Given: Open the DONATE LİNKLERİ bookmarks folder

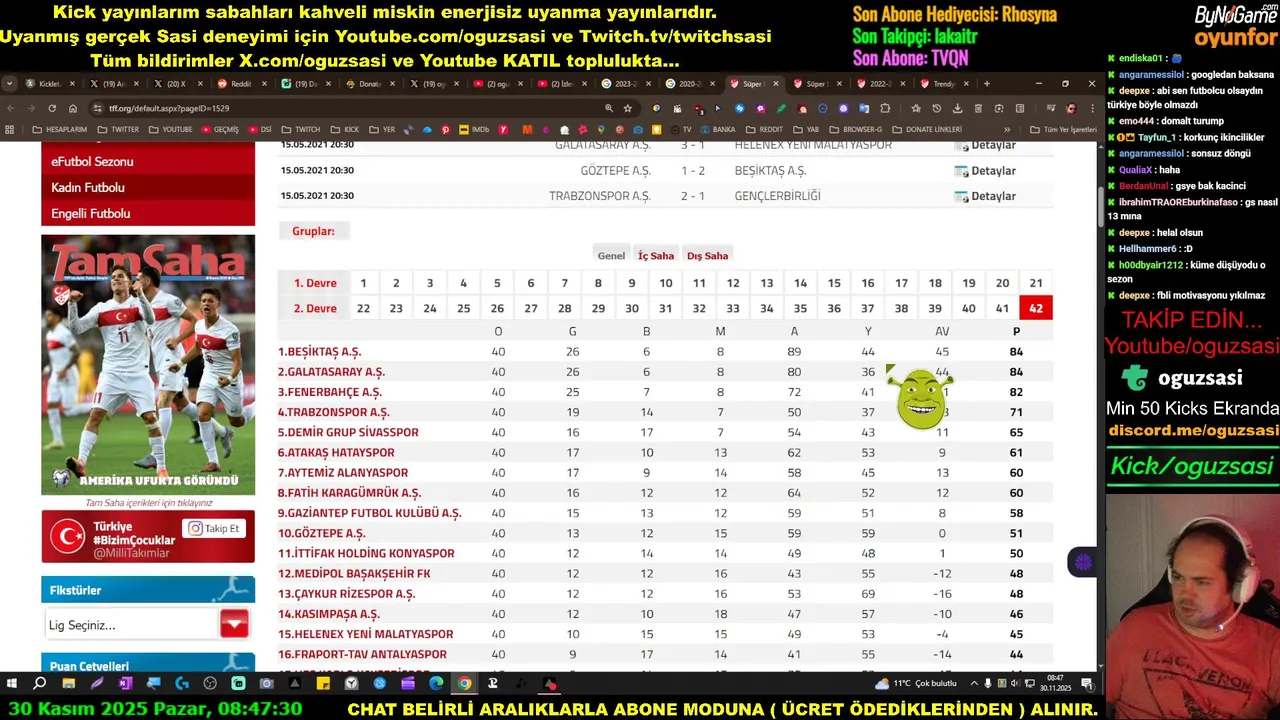Looking at the screenshot, I should (926, 130).
